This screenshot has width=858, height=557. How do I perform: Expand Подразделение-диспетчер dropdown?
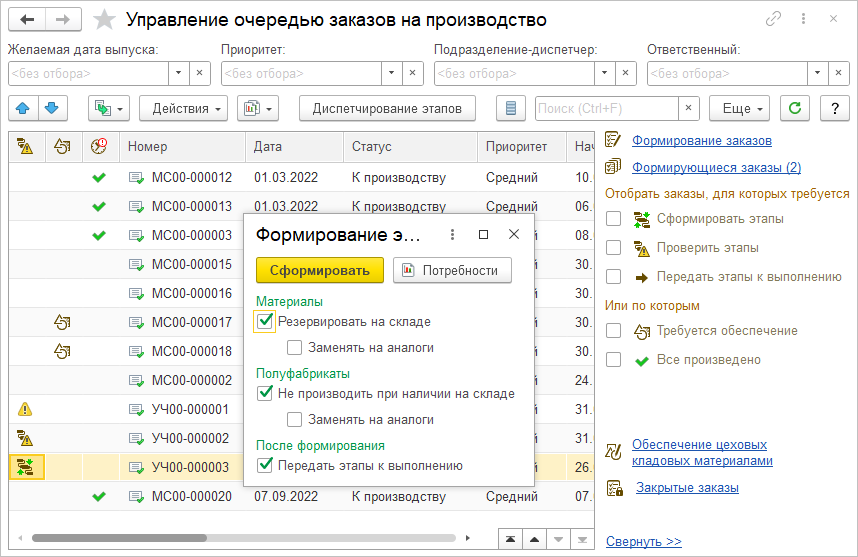(x=604, y=73)
